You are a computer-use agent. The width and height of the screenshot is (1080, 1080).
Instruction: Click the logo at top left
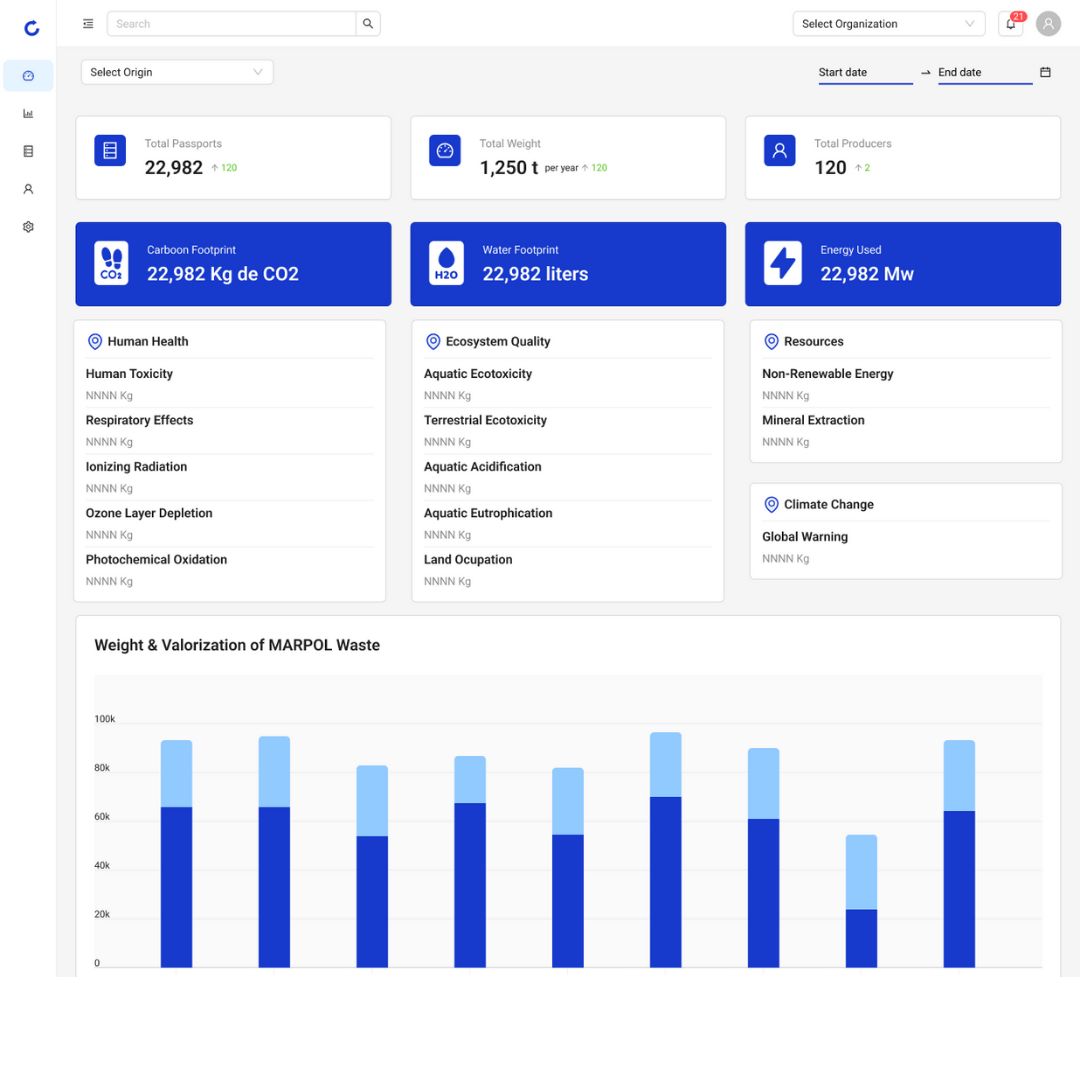coord(32,28)
